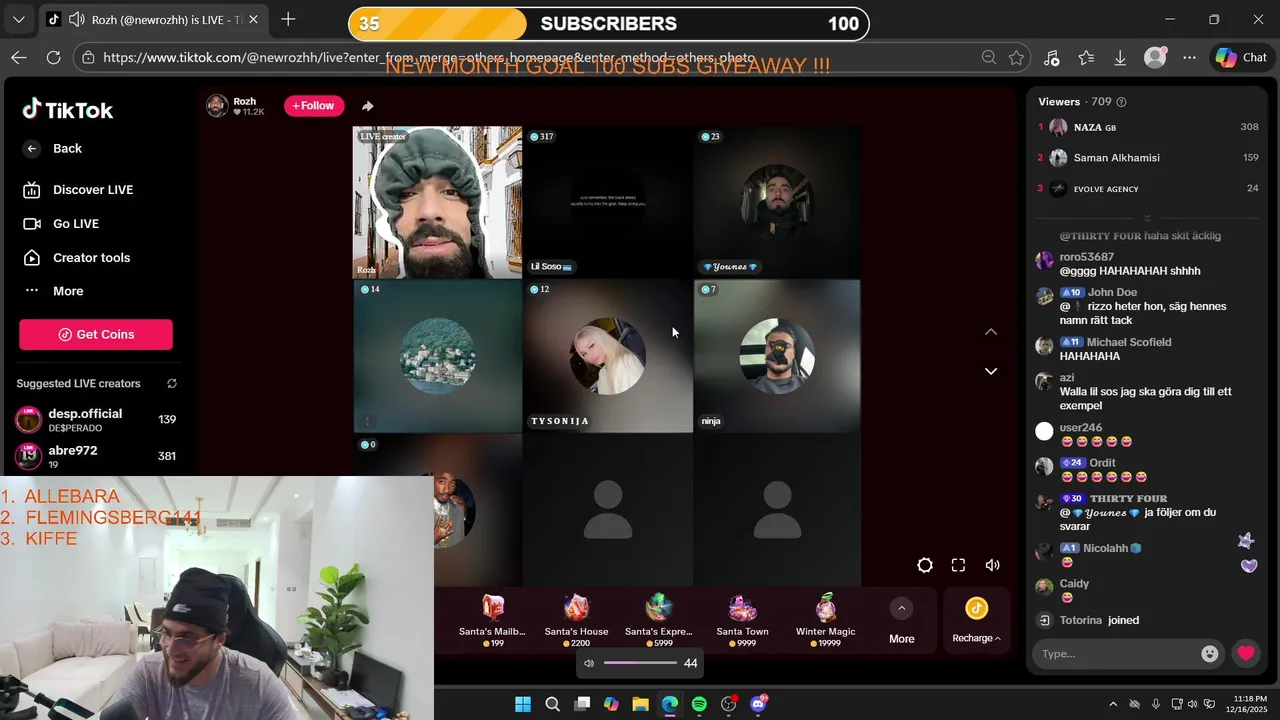Click the address bar URL
This screenshot has height=720, width=1280.
[x=430, y=58]
